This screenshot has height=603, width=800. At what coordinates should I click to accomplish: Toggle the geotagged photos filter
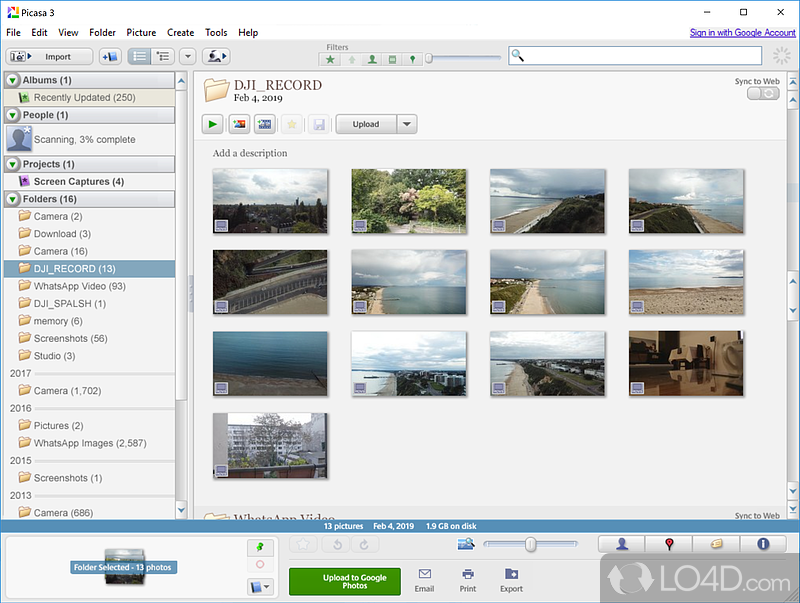(x=412, y=59)
